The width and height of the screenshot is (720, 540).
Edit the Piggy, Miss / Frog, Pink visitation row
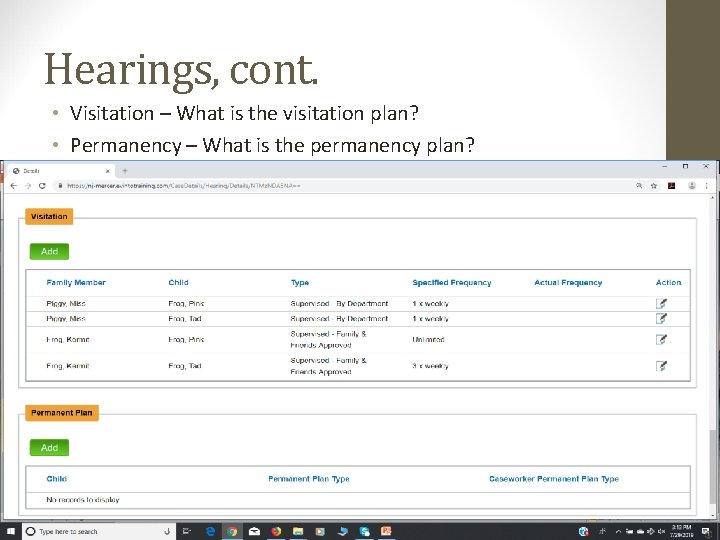click(661, 304)
